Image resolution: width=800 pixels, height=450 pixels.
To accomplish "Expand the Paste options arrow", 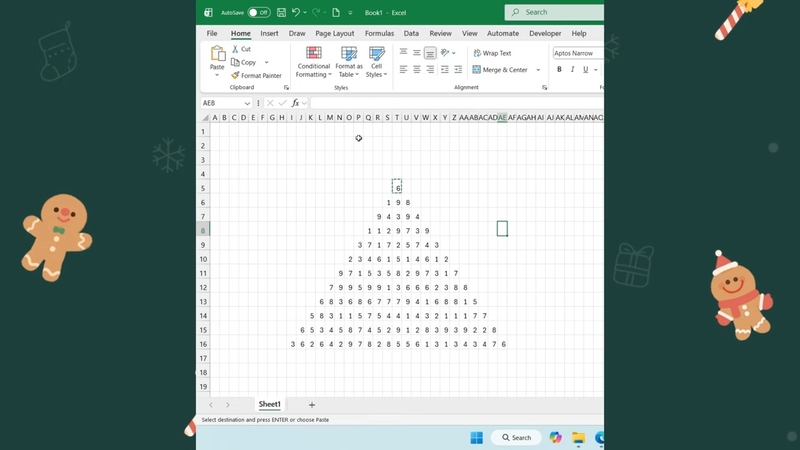I will [x=217, y=75].
